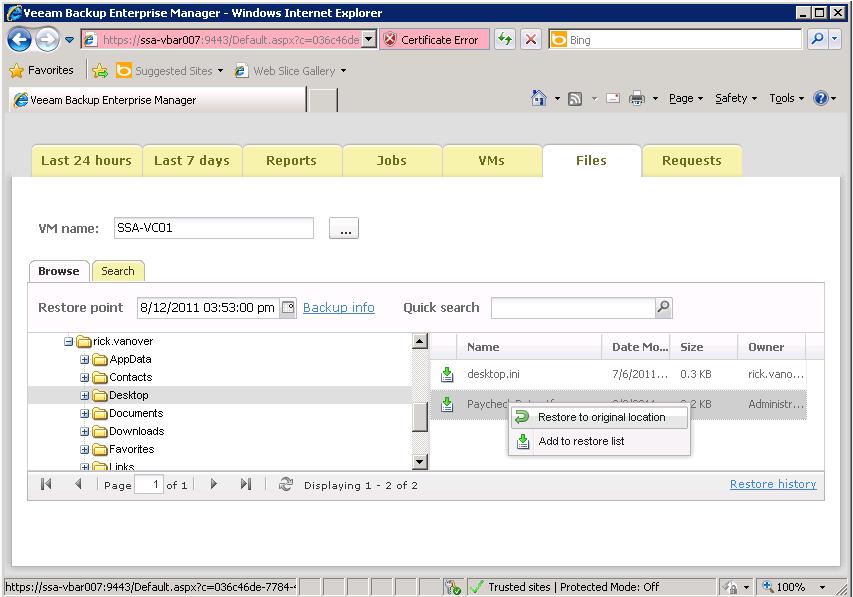
Task: Switch to the Search sub-tab
Action: click(x=118, y=271)
